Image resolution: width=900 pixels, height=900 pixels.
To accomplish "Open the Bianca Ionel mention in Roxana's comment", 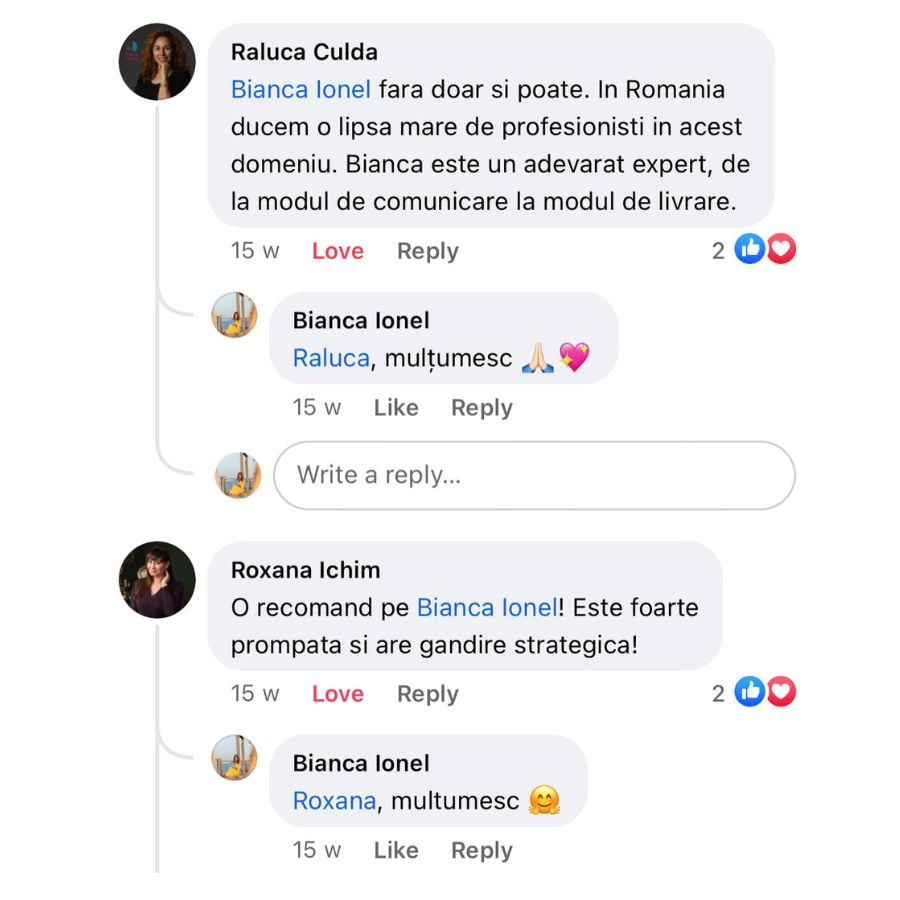I will coord(486,608).
